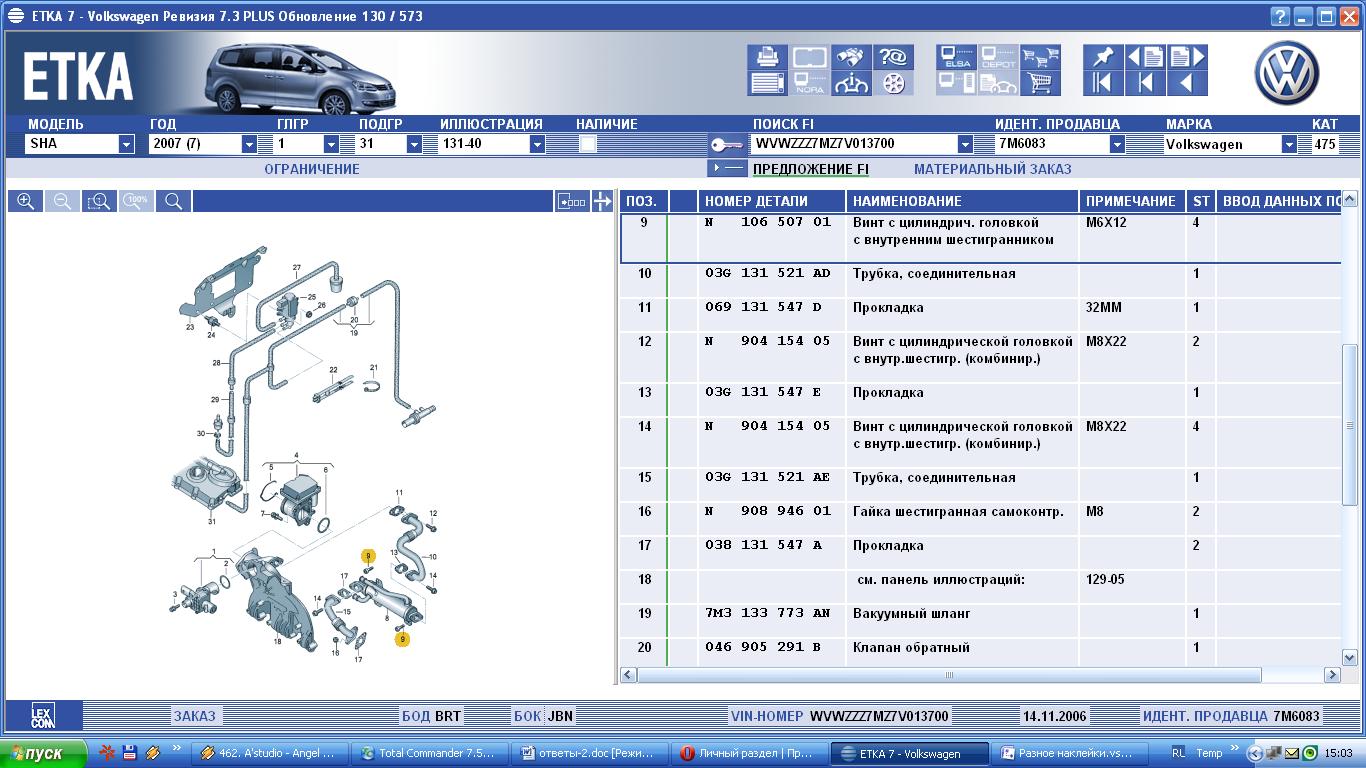Click the КАТ field showing 475
1366x768 pixels.
(1324, 144)
